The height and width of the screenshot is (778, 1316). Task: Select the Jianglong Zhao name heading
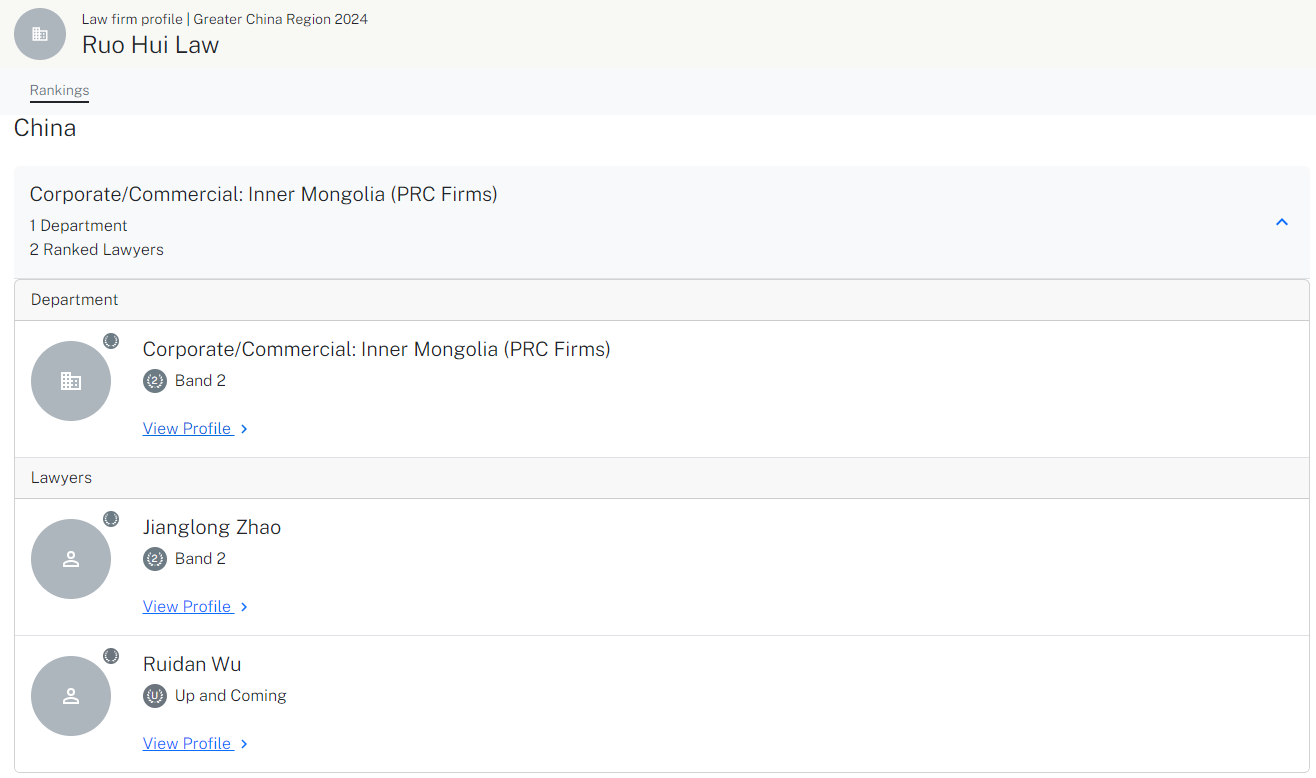point(212,527)
